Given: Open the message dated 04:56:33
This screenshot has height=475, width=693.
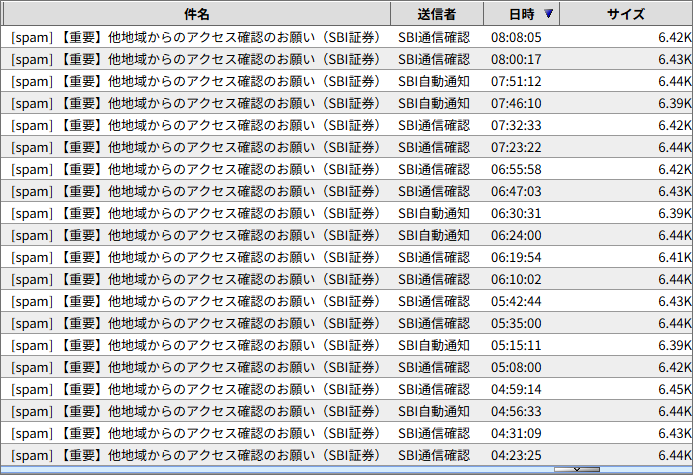Looking at the screenshot, I should [346, 411].
